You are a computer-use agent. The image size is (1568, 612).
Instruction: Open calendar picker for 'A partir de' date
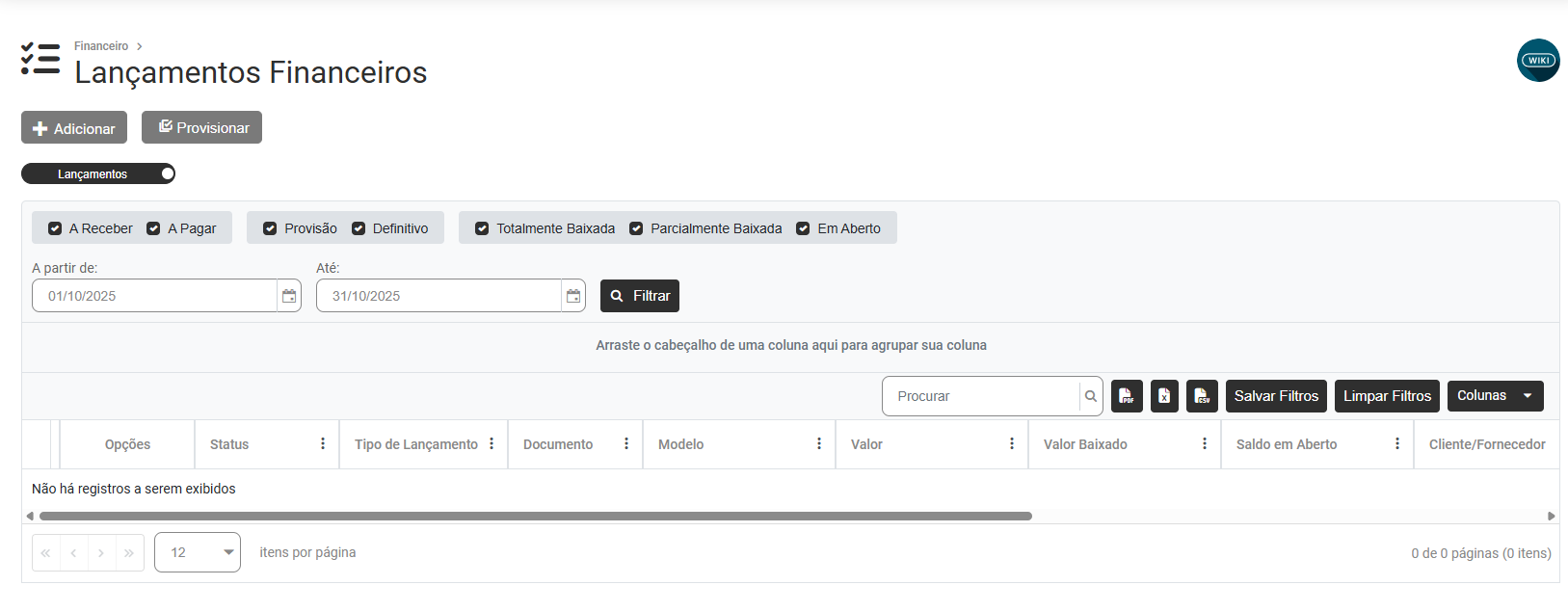(289, 296)
